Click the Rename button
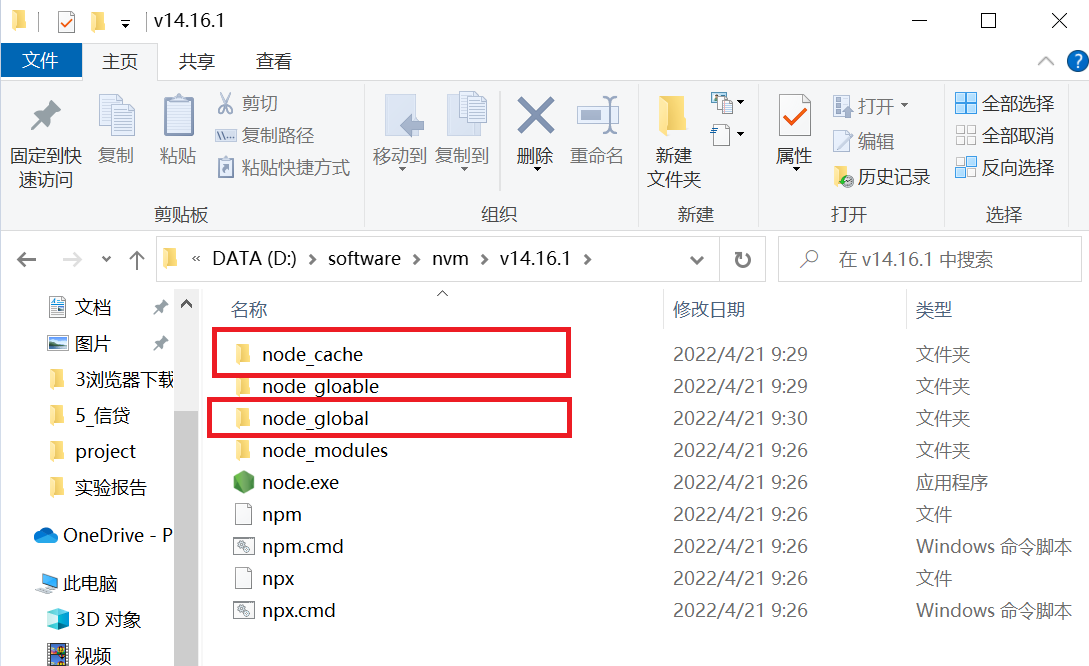This screenshot has width=1089, height=666. [597, 130]
